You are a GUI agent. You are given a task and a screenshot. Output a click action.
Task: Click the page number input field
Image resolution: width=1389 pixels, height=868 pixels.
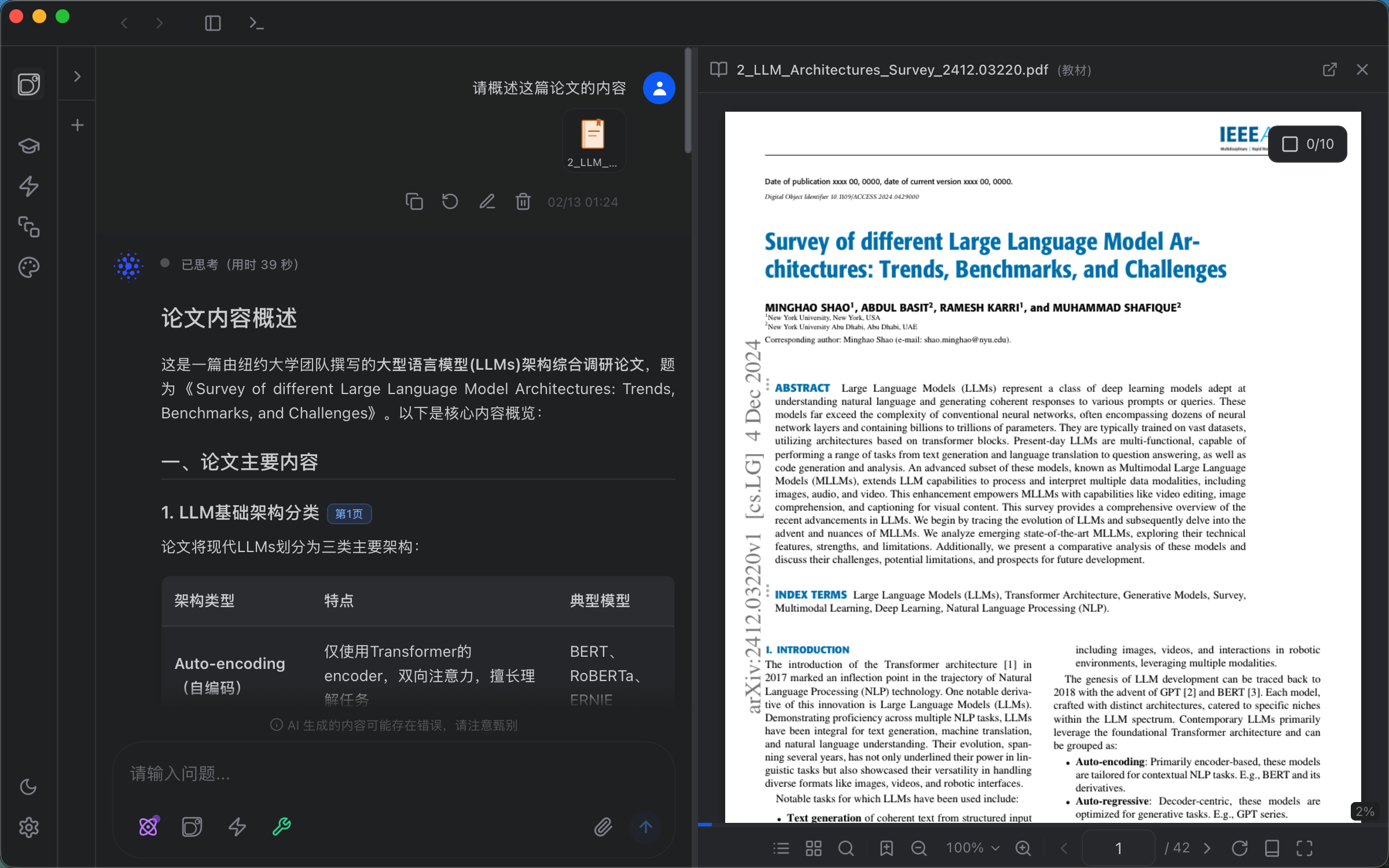coord(1118,848)
